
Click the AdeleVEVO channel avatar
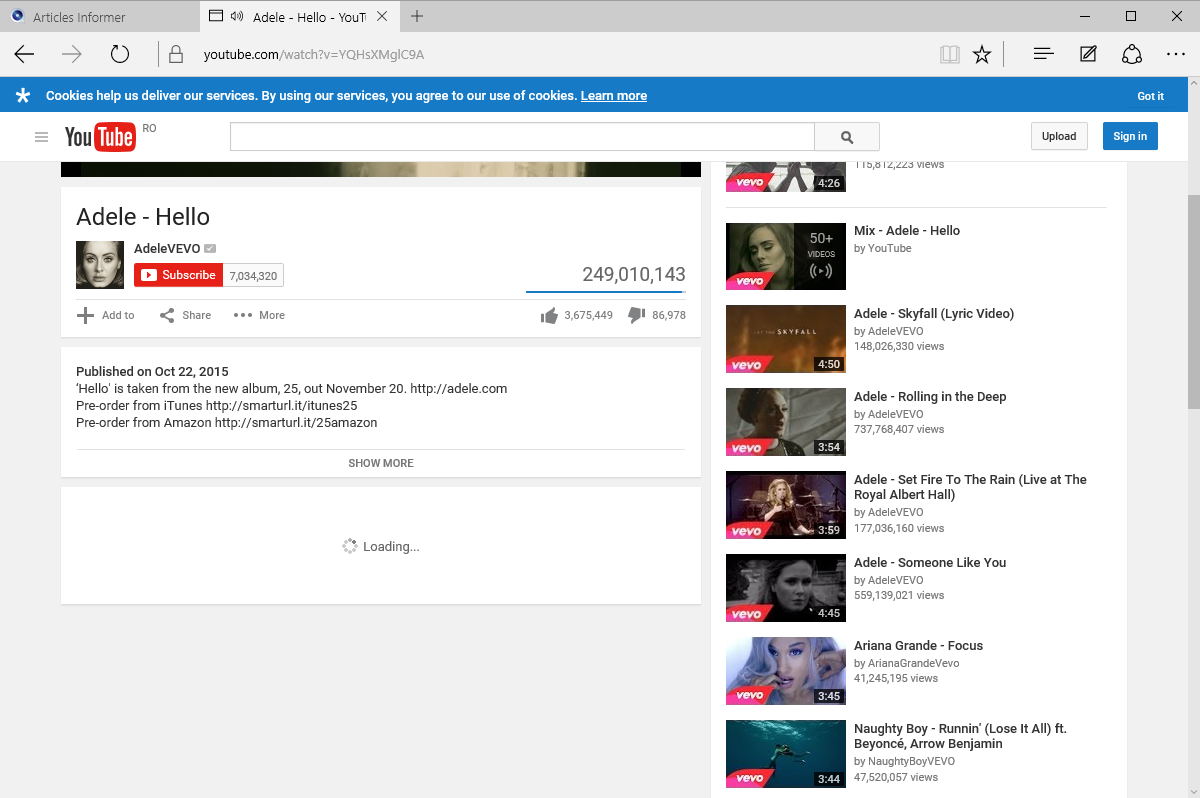[100, 265]
